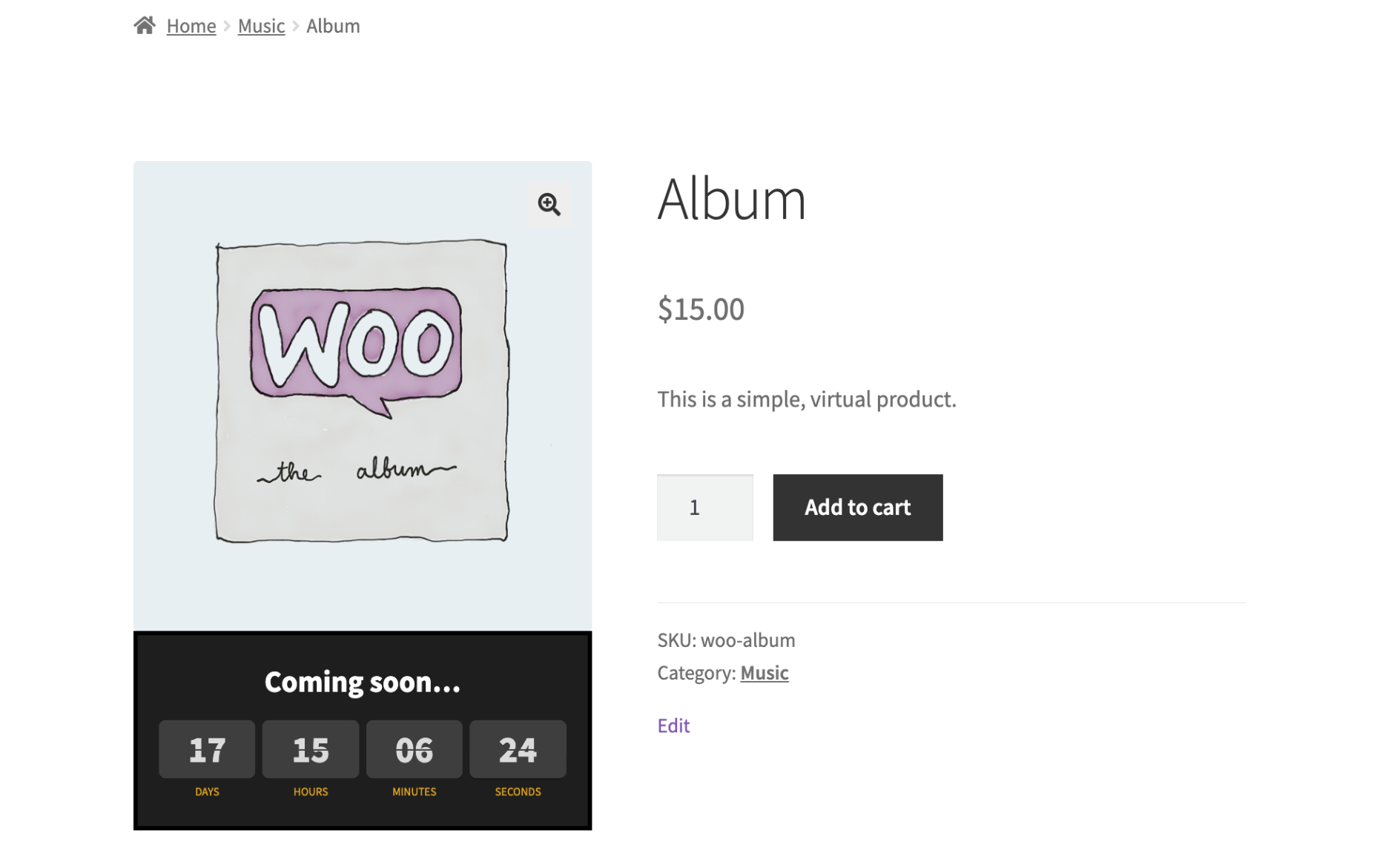Viewport: 1400px width, 868px height.
Task: Click the chevron between Home and Music
Action: 227,26
